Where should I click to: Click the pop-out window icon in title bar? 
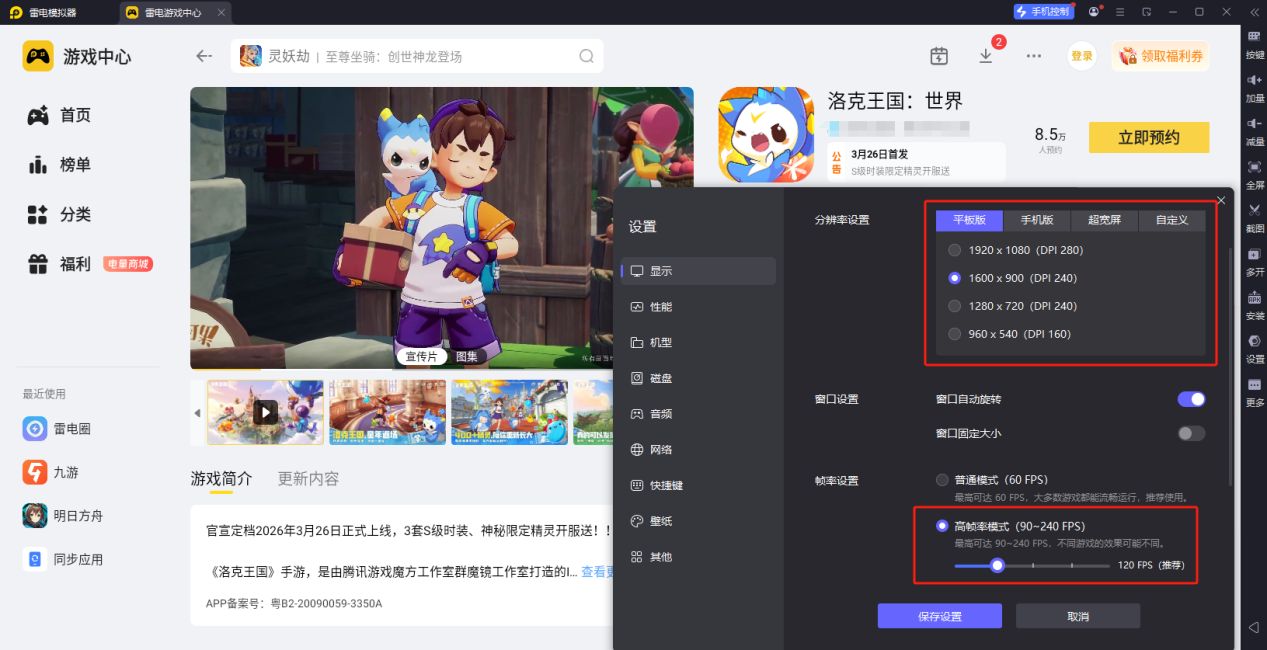[x=1146, y=12]
